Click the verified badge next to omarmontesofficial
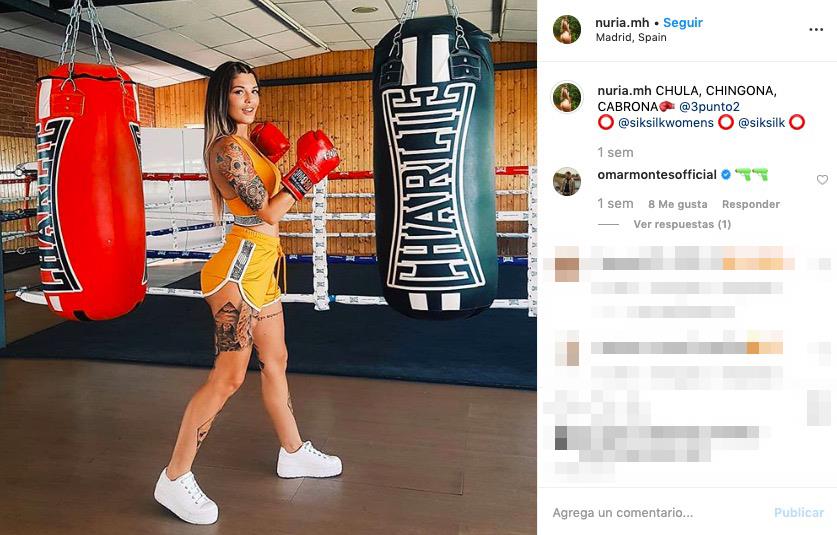Viewport: 837px width, 535px height. 726,175
